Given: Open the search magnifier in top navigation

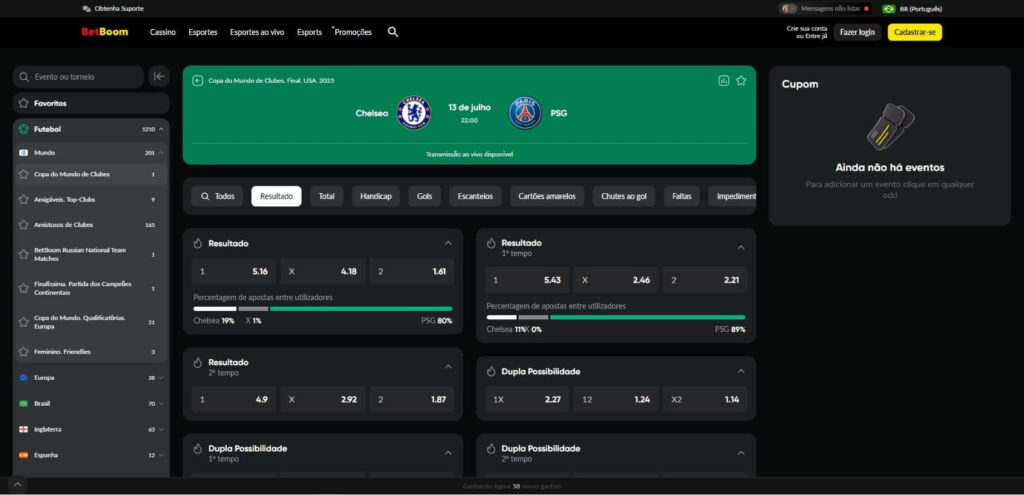Looking at the screenshot, I should (392, 32).
